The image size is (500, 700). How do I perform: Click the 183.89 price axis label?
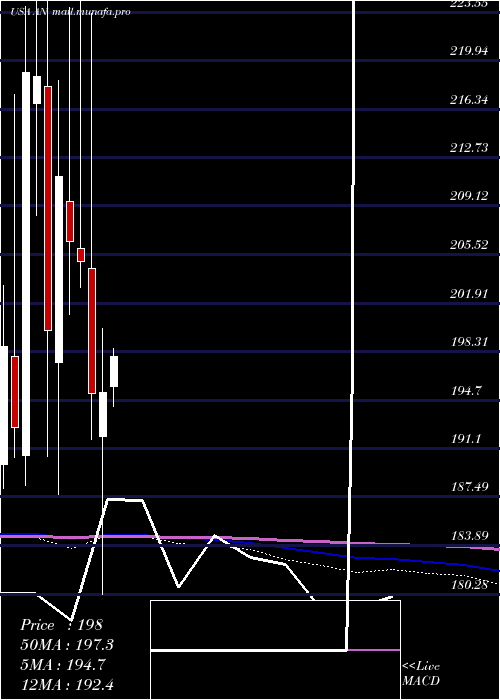(468, 536)
